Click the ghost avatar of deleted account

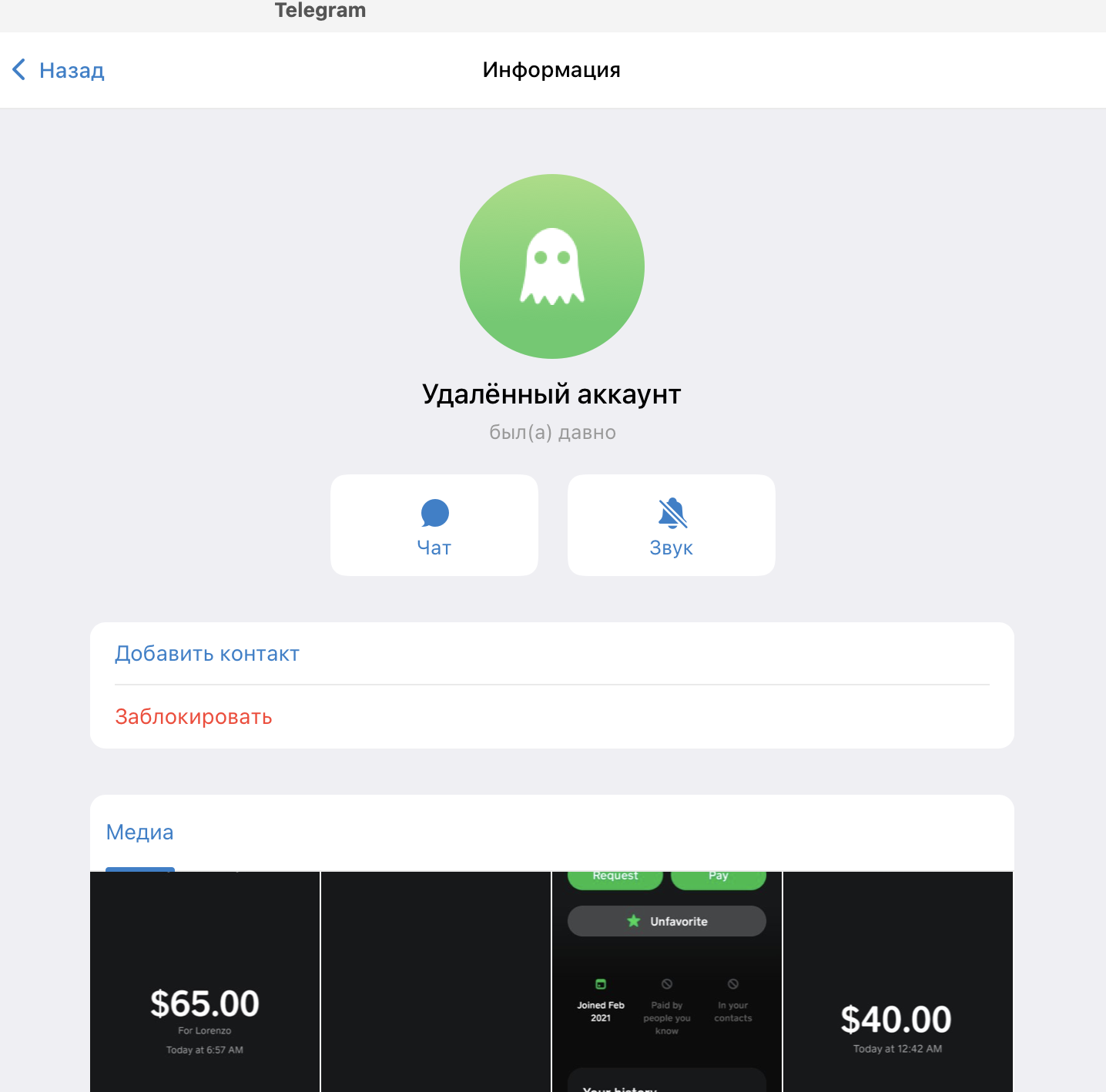pos(552,266)
